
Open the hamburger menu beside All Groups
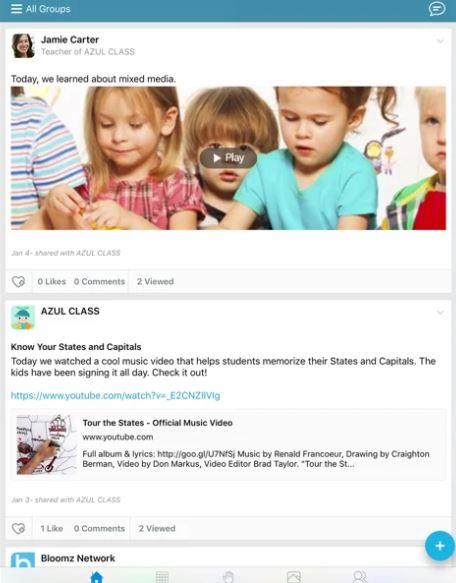tap(16, 9)
